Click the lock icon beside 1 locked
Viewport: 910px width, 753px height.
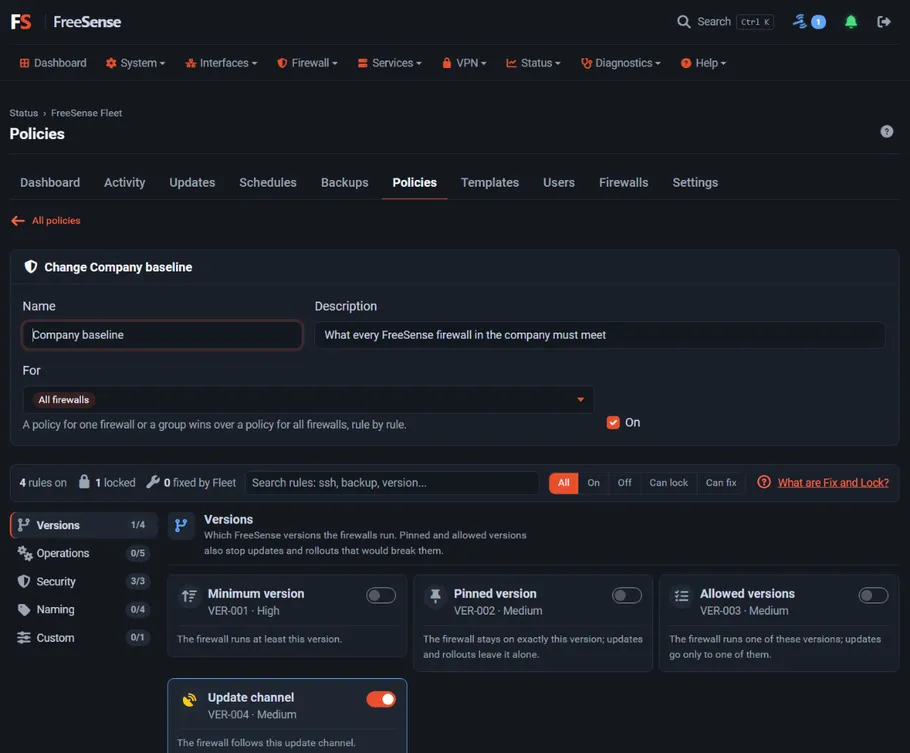[x=84, y=482]
